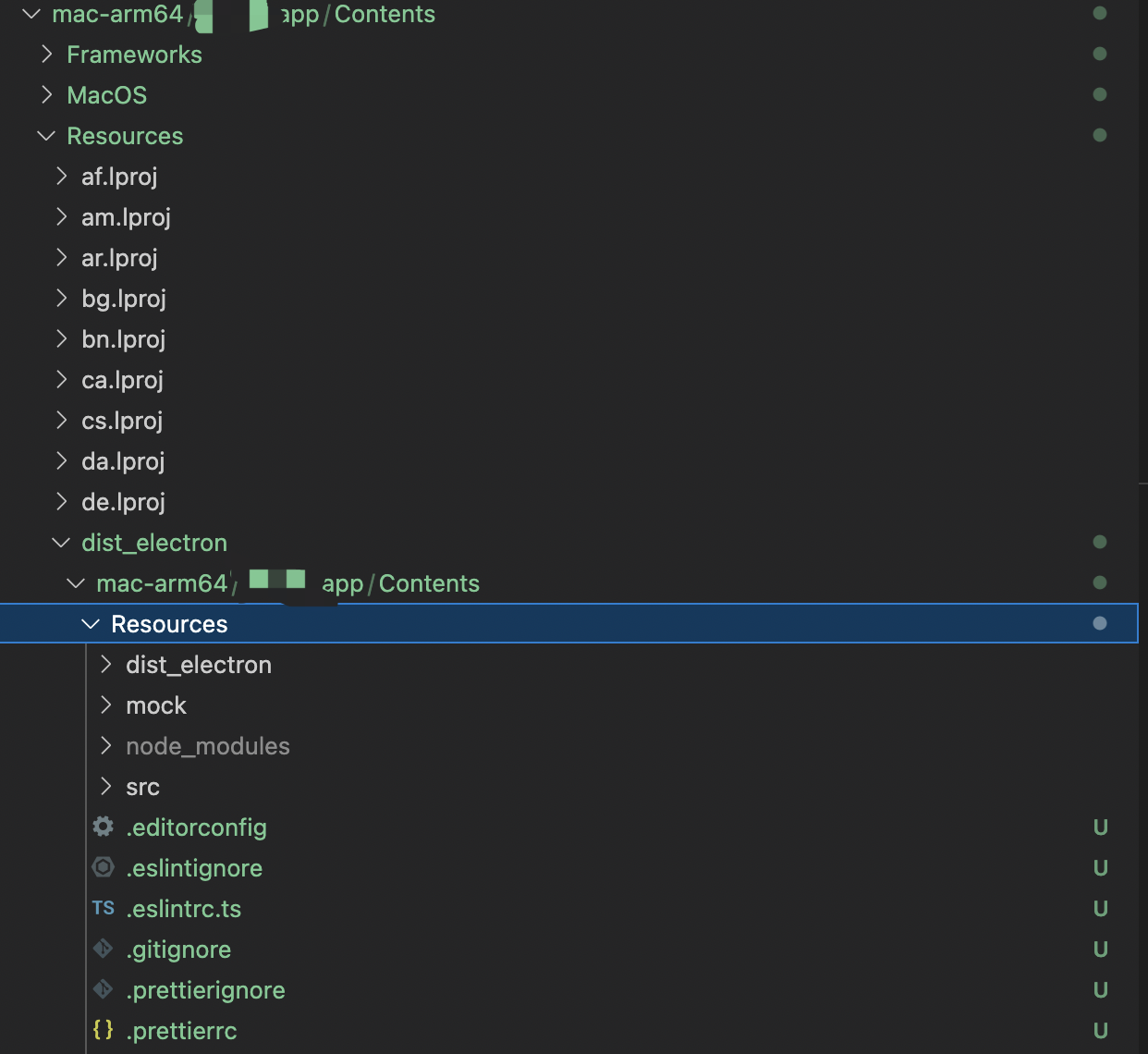Click the git icon next to .gitignore
Viewport: 1148px width, 1054px height.
[x=103, y=949]
